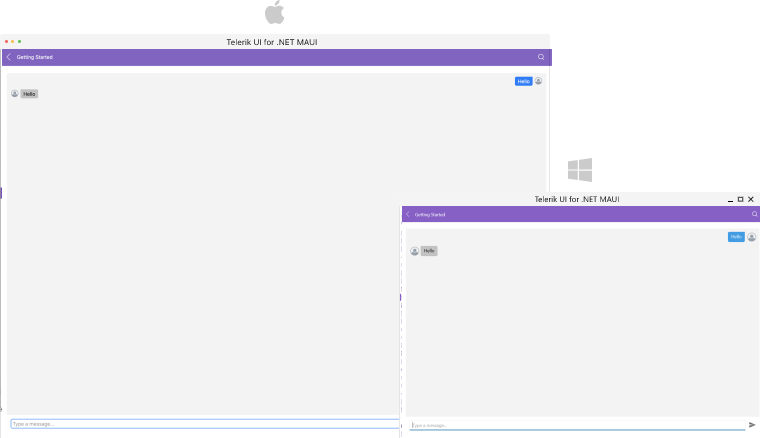
Task: Select blue Hello message bubble in Windows window
Action: point(736,237)
